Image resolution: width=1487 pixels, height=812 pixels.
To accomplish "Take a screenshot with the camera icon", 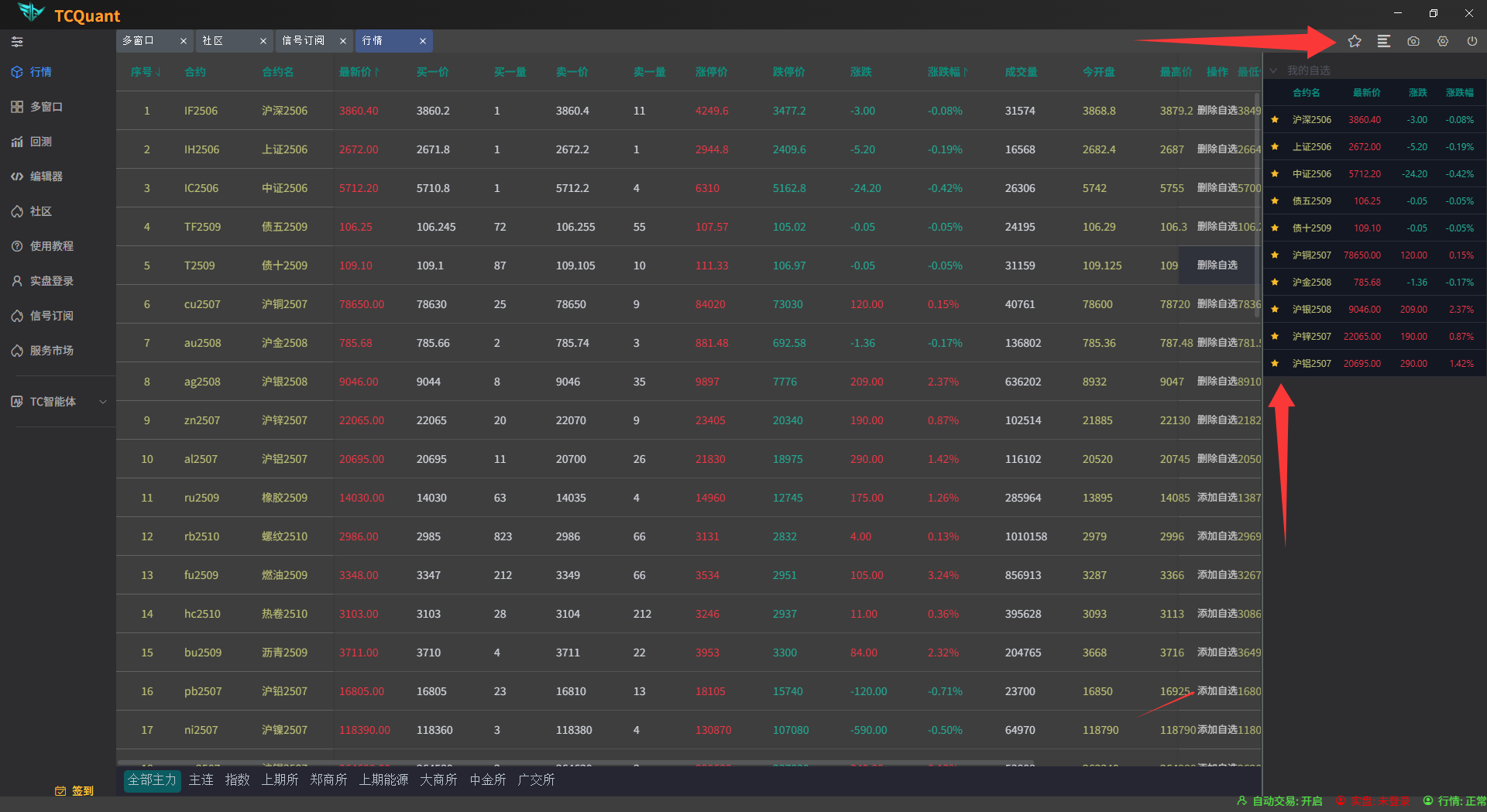I will point(1413,41).
